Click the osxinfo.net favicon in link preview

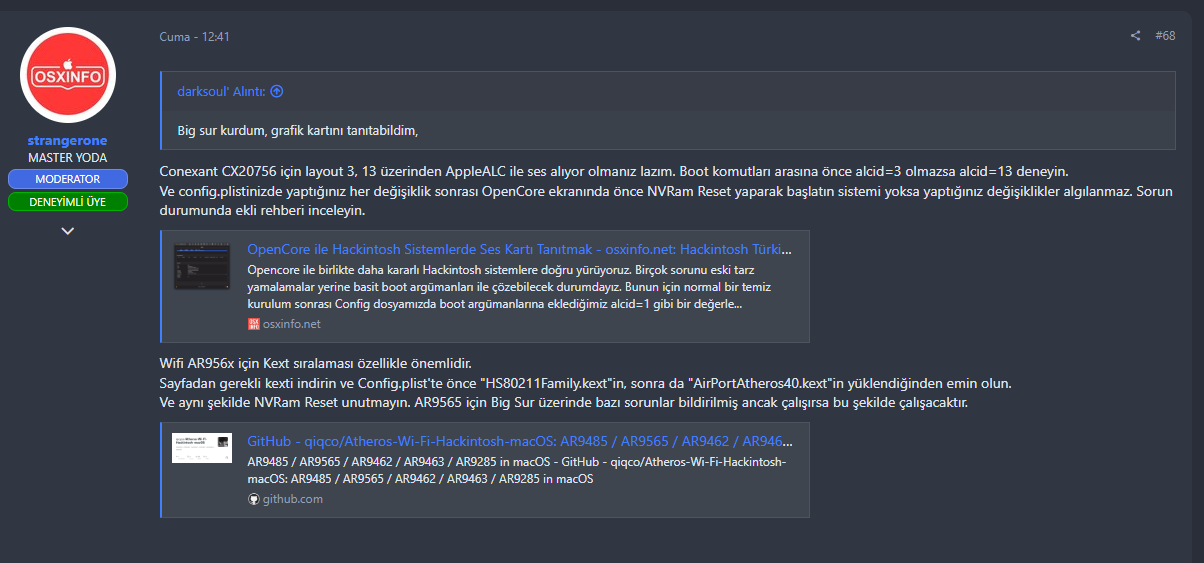pos(253,324)
